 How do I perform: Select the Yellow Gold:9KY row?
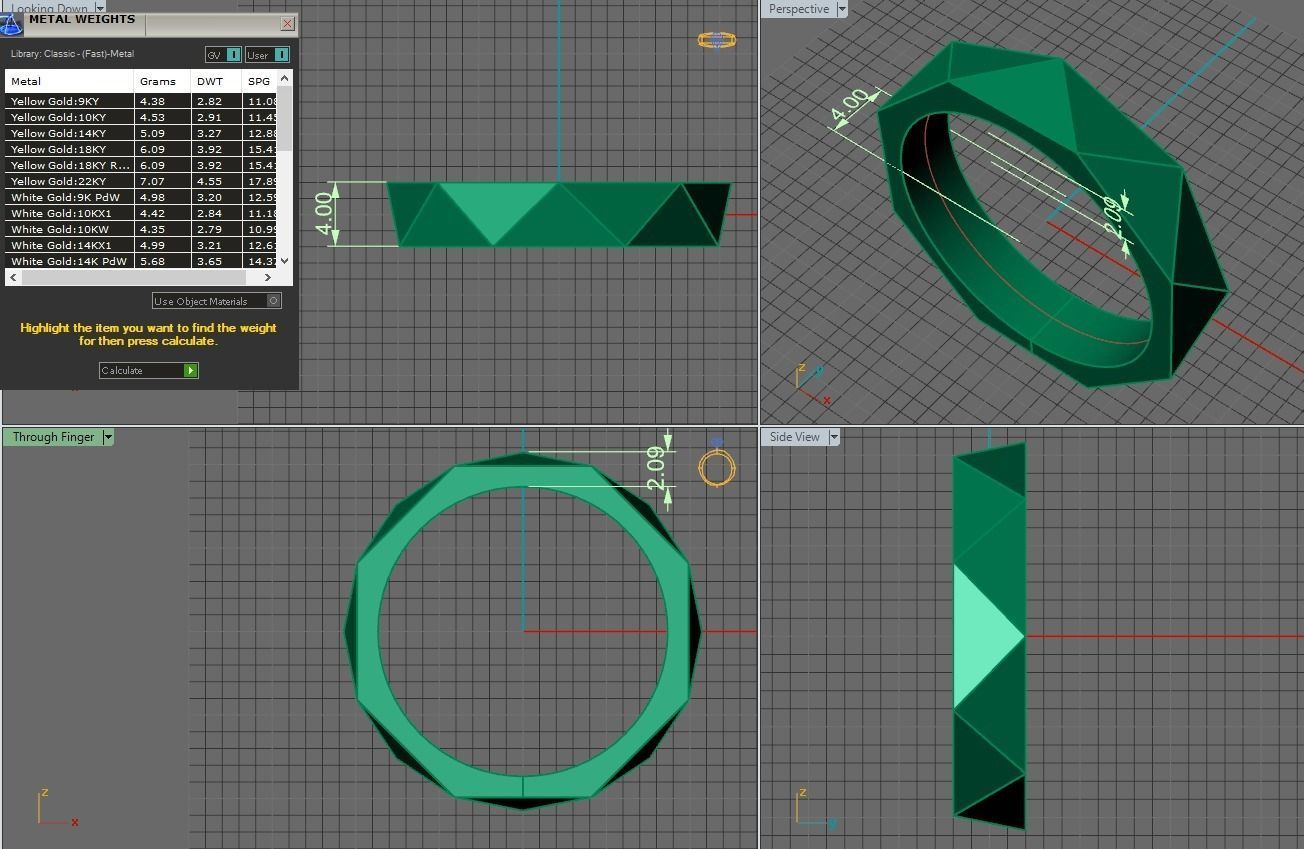pyautogui.click(x=141, y=101)
